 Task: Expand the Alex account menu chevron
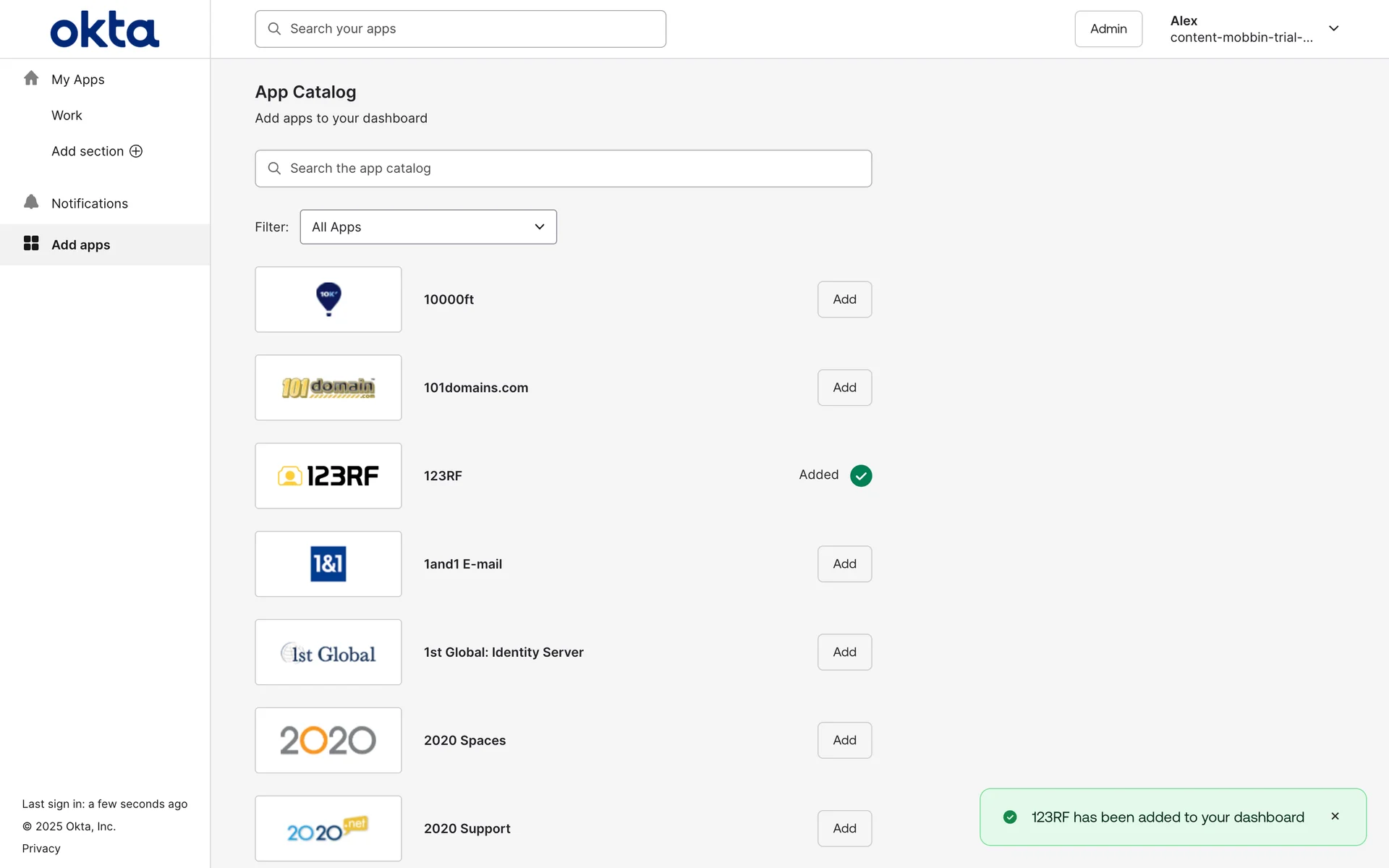click(x=1333, y=29)
